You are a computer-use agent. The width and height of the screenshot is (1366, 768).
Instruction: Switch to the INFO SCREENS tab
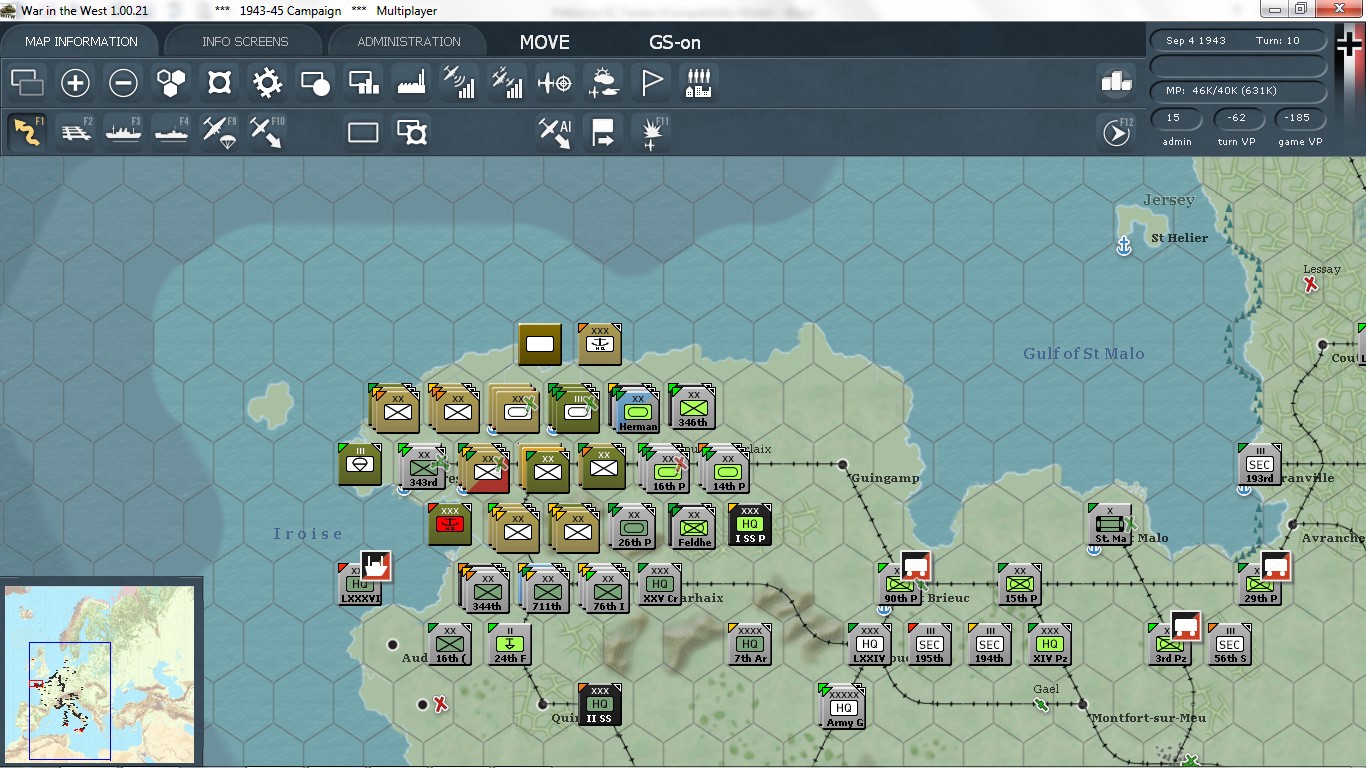(245, 41)
